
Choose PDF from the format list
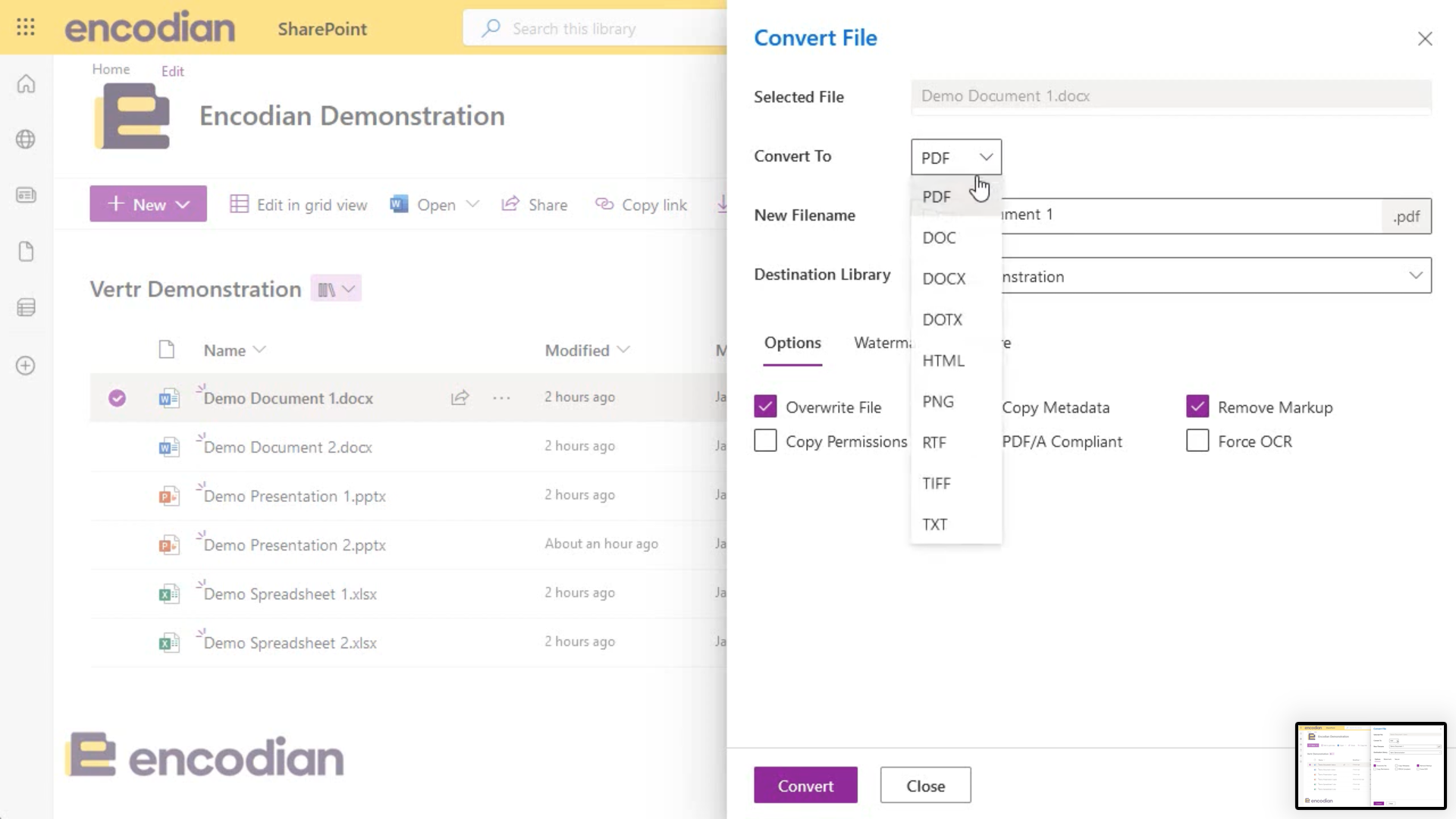point(955,197)
